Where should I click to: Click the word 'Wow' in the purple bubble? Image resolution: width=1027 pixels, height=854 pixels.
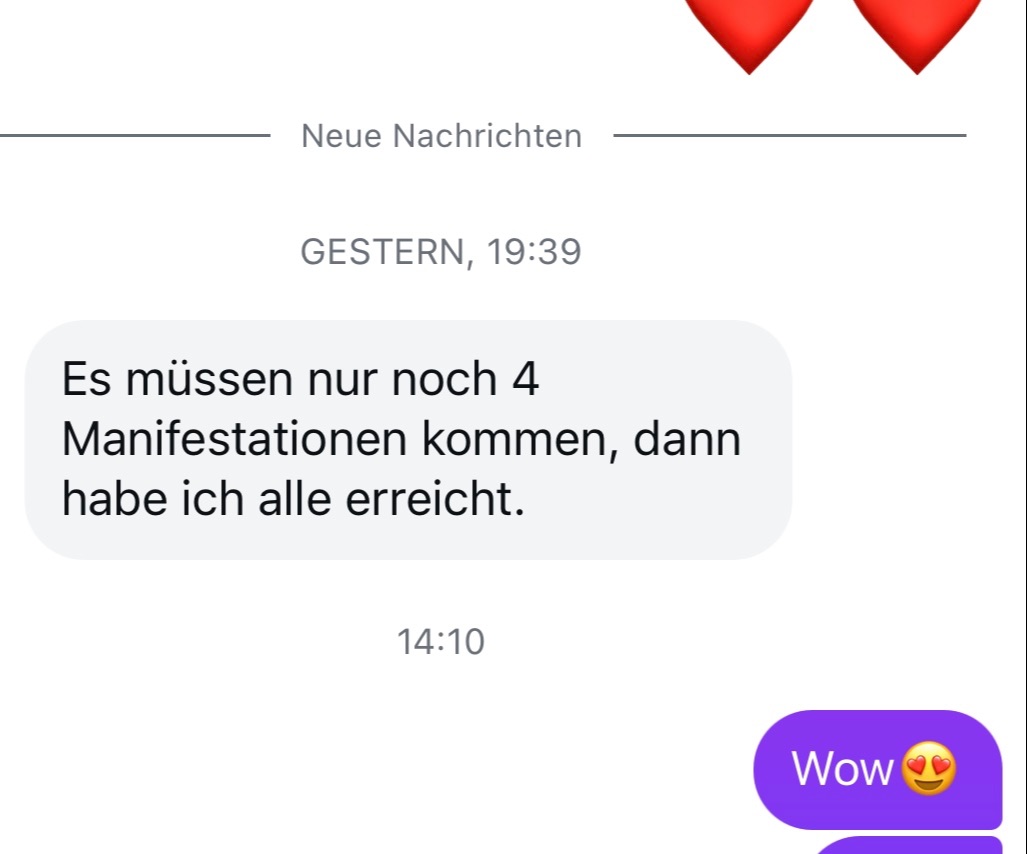tap(842, 768)
